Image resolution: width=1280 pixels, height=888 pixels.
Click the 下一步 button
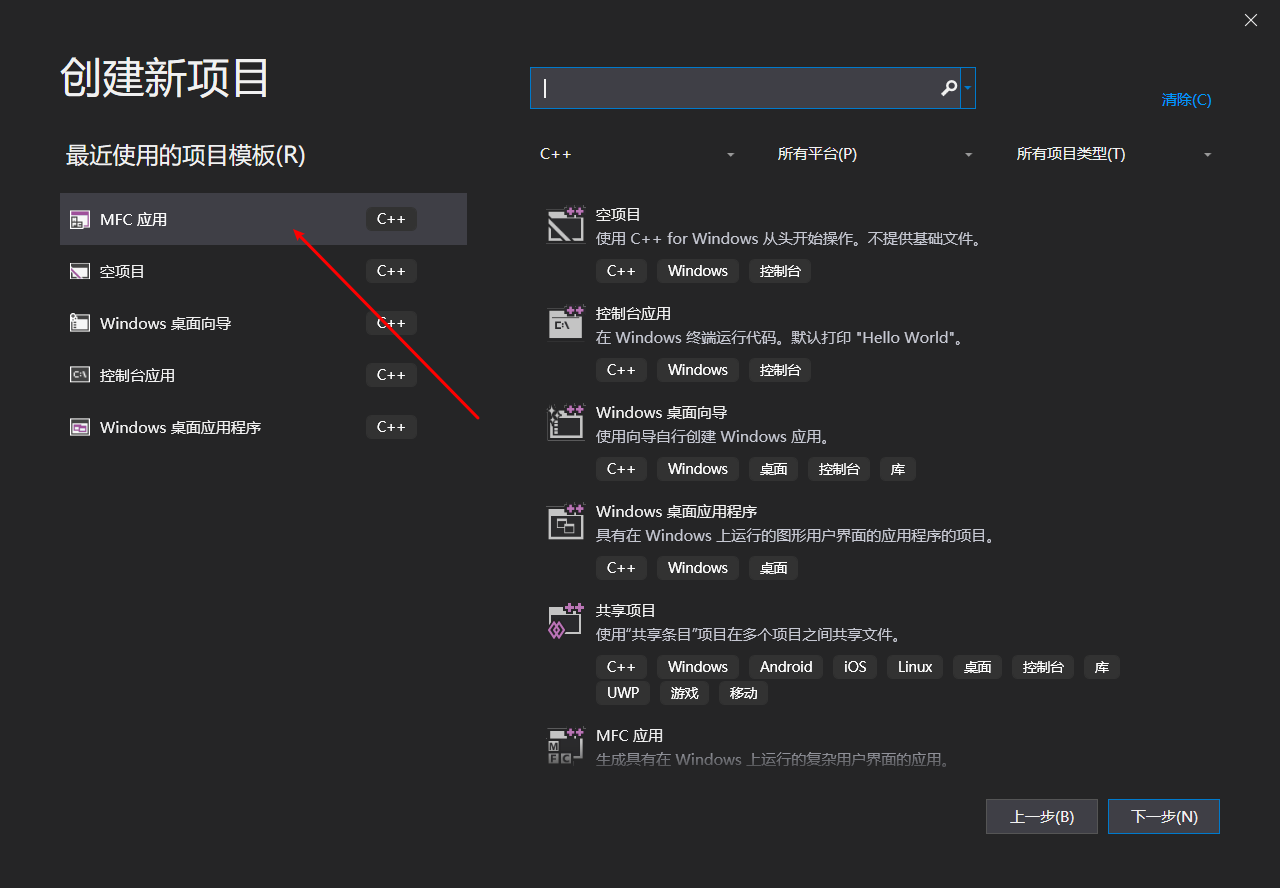click(1163, 816)
